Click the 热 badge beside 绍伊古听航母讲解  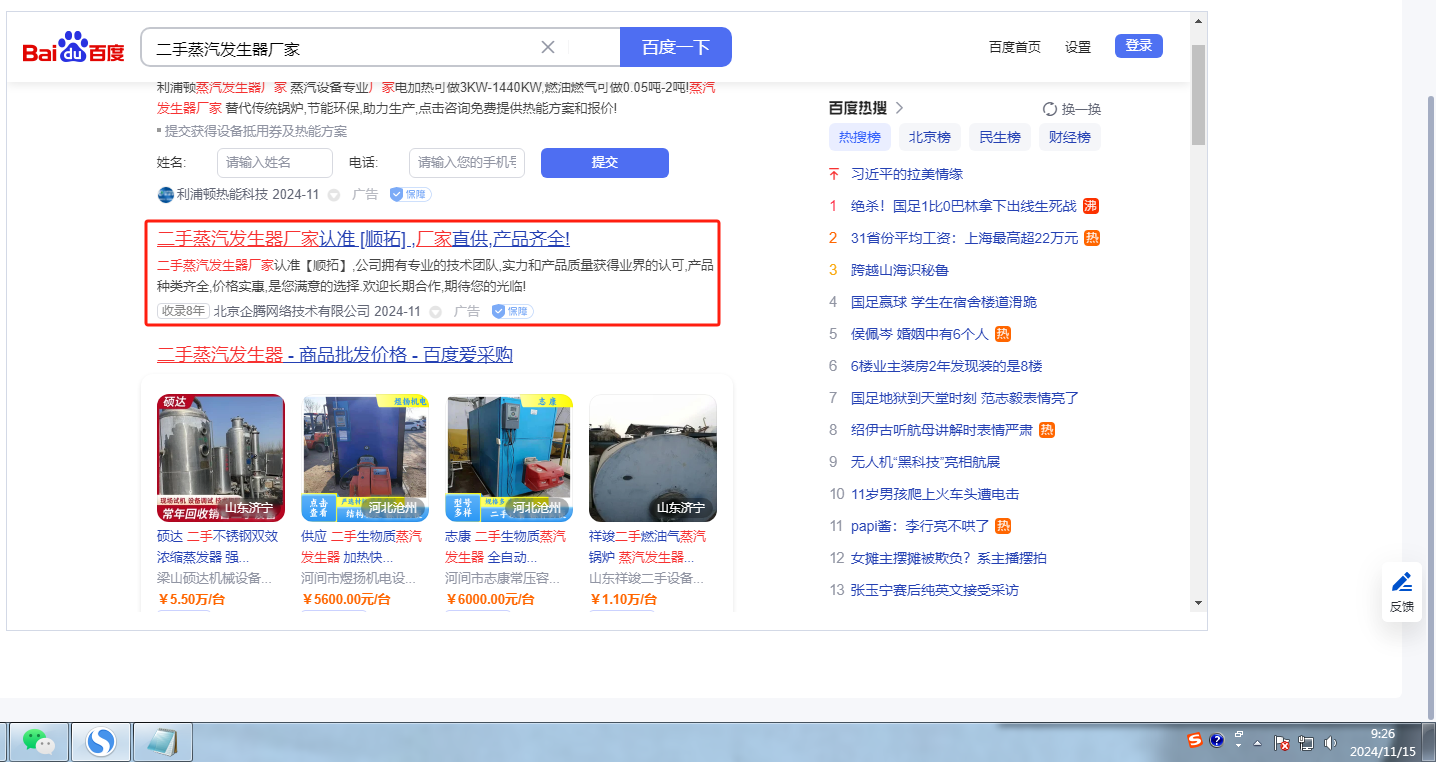tap(1047, 430)
